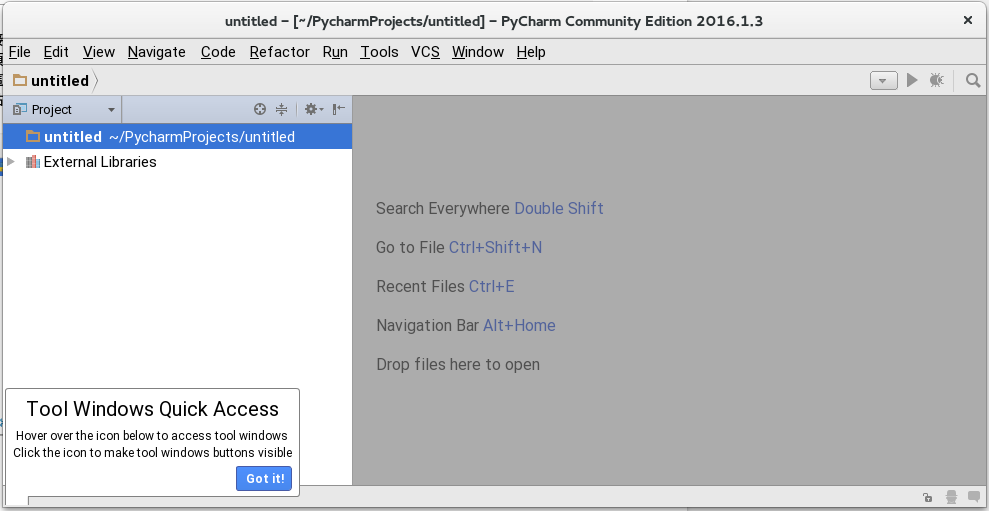Open the Edit menu
The height and width of the screenshot is (511, 989).
(x=56, y=52)
